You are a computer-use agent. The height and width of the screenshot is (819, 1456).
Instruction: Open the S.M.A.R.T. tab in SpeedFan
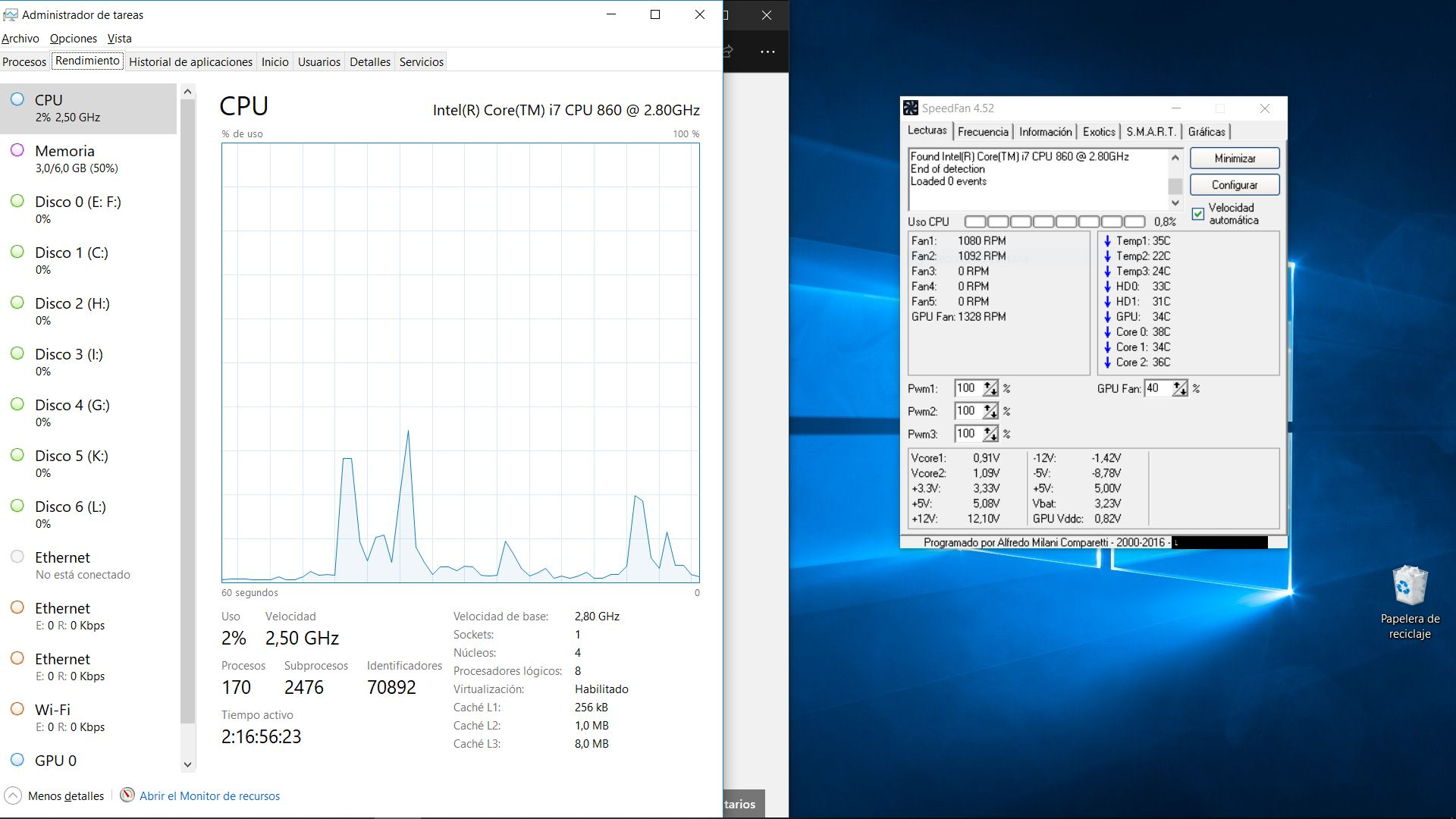click(1150, 132)
